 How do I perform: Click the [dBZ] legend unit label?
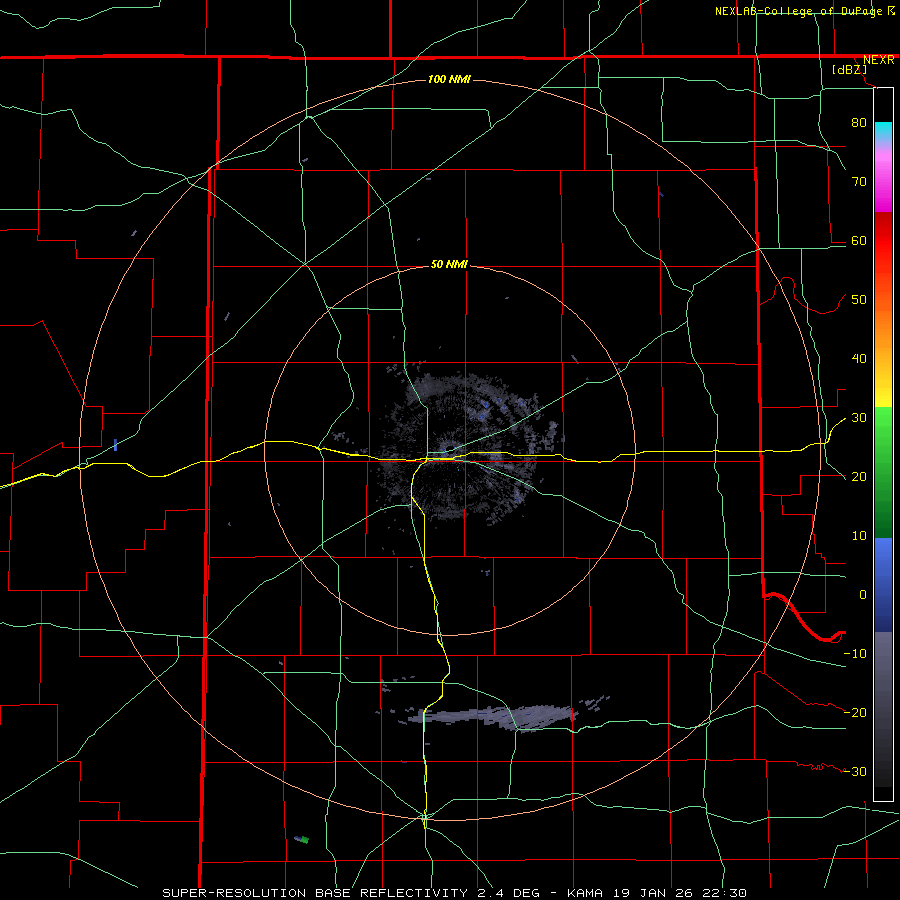pos(849,69)
